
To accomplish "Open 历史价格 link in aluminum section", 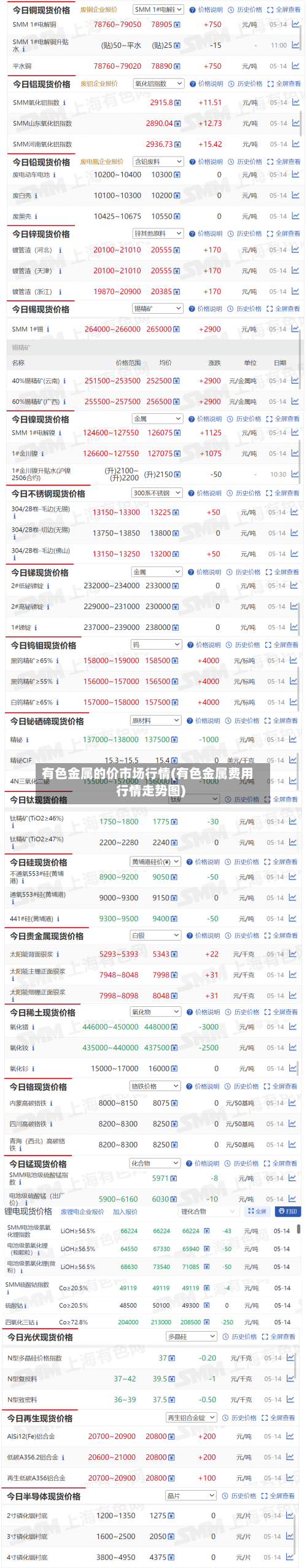I will click(x=246, y=83).
